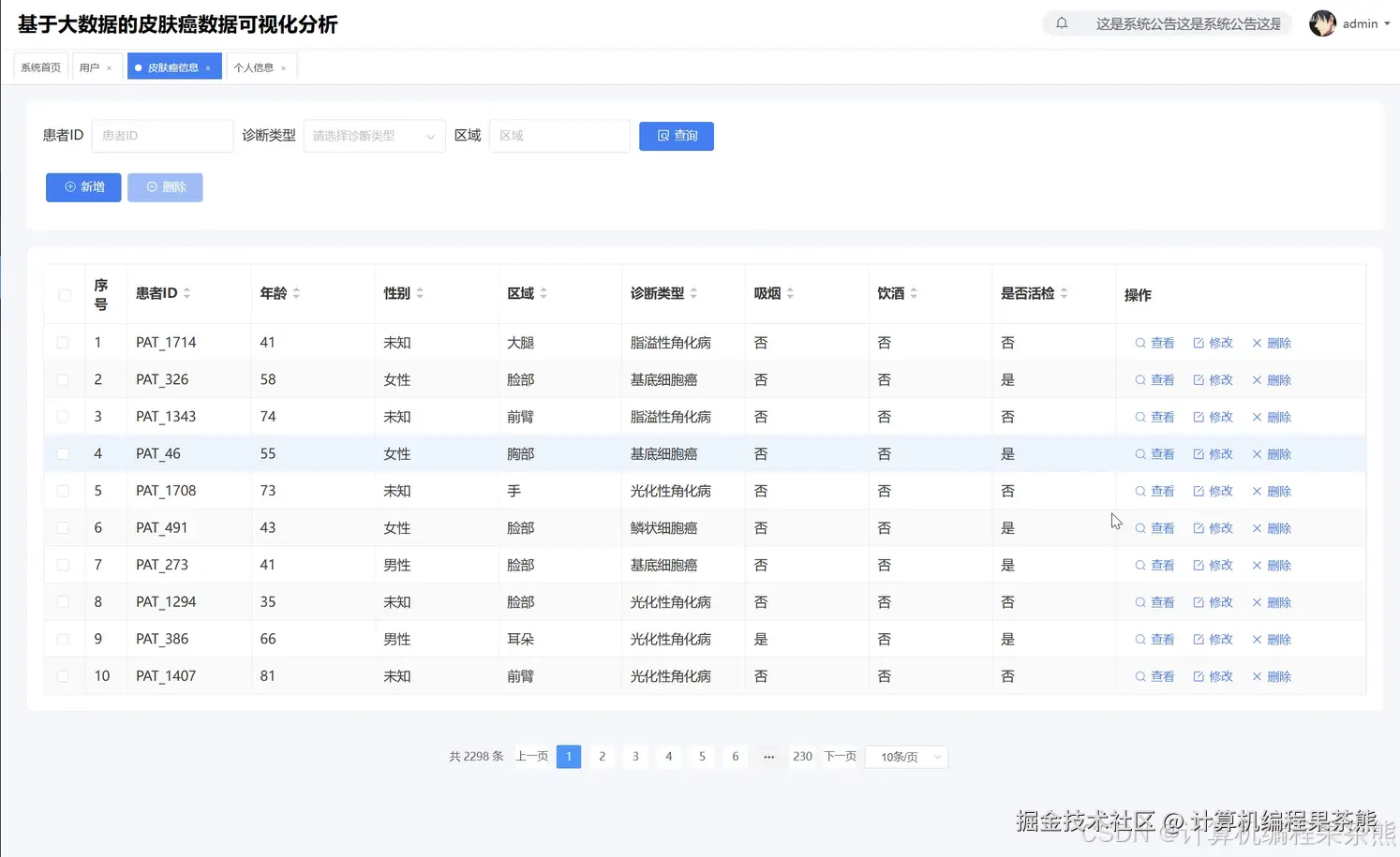The image size is (1400, 857).
Task: Click the notification bell icon
Action: tap(1062, 23)
